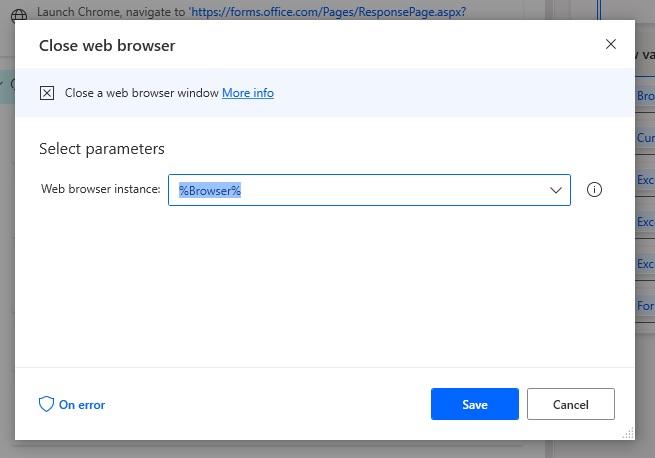Click the 'Close a web browser window' description
The image size is (655, 458).
click(142, 93)
